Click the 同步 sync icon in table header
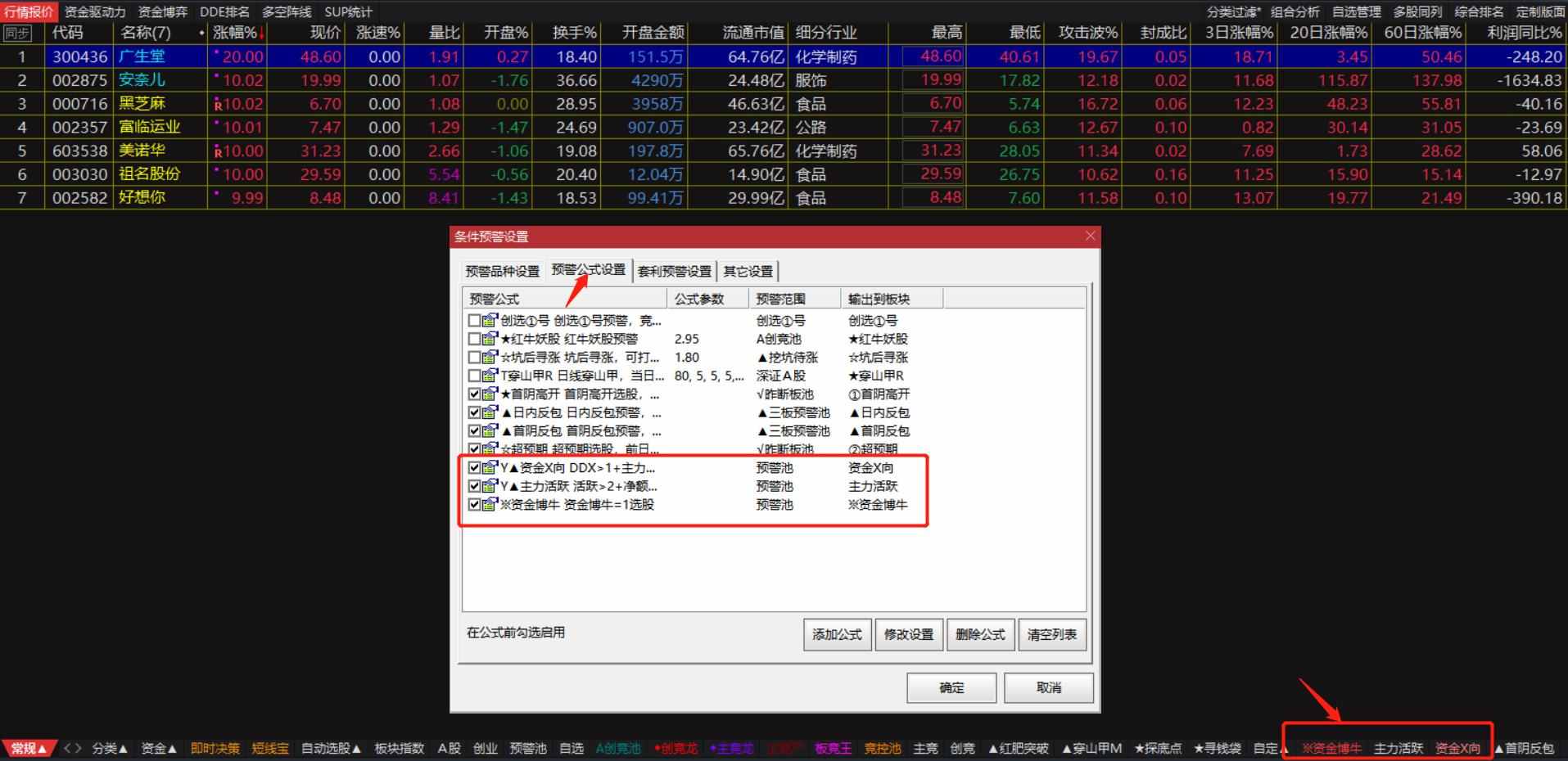This screenshot has height=761, width=1568. [18, 33]
